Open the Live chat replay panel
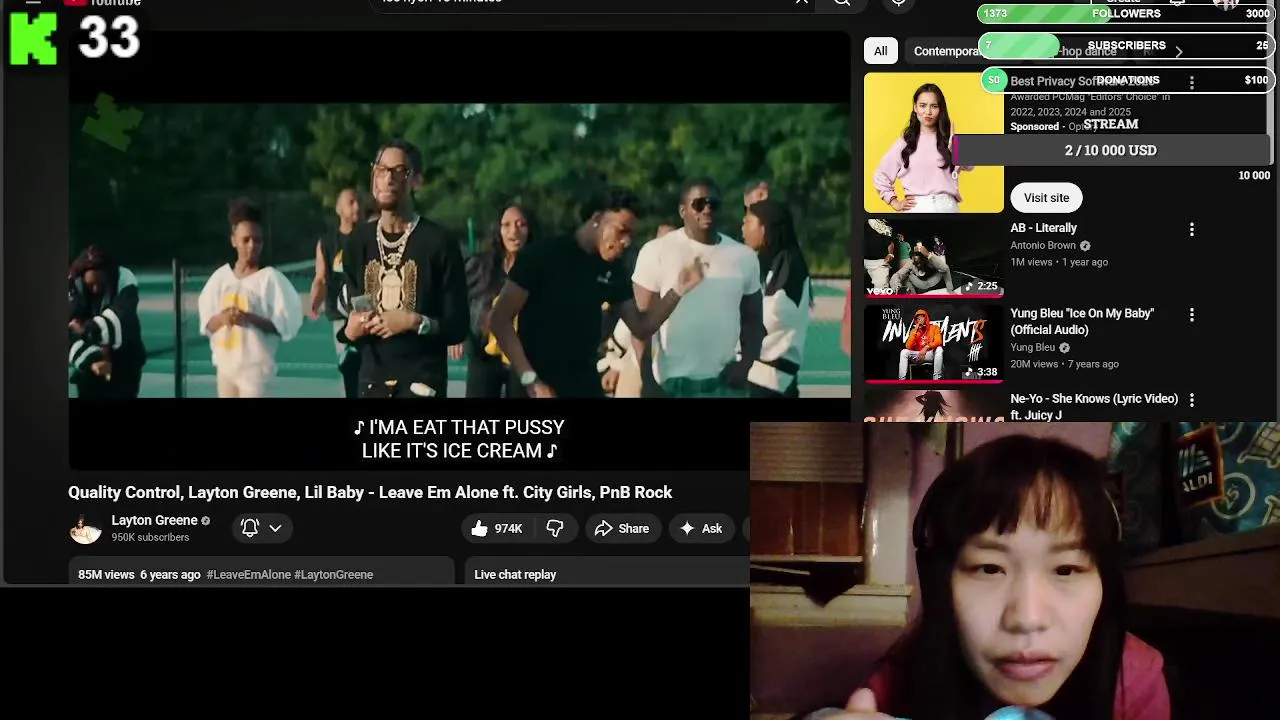The width and height of the screenshot is (1280, 720). 515,575
